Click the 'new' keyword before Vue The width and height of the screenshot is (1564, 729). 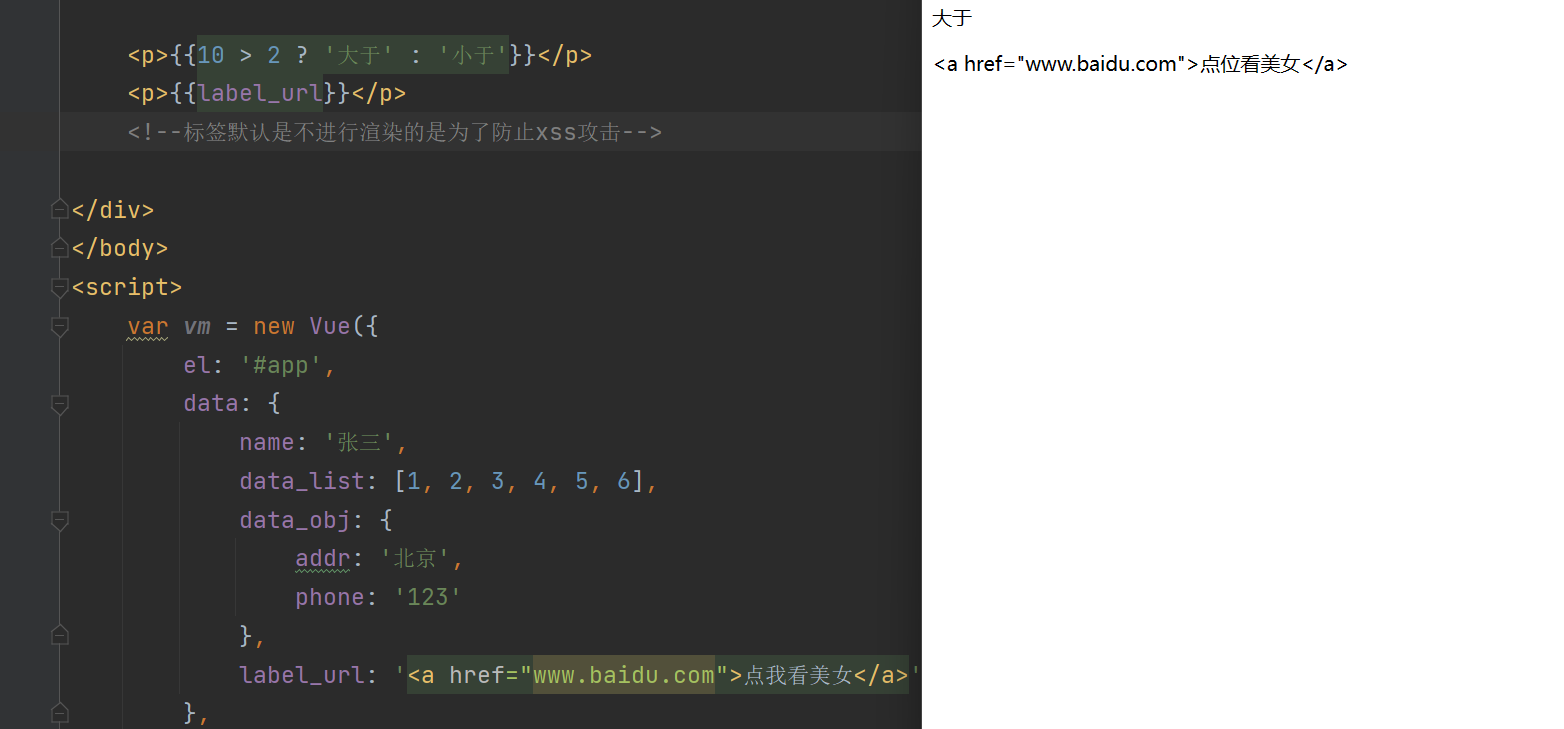click(x=274, y=327)
